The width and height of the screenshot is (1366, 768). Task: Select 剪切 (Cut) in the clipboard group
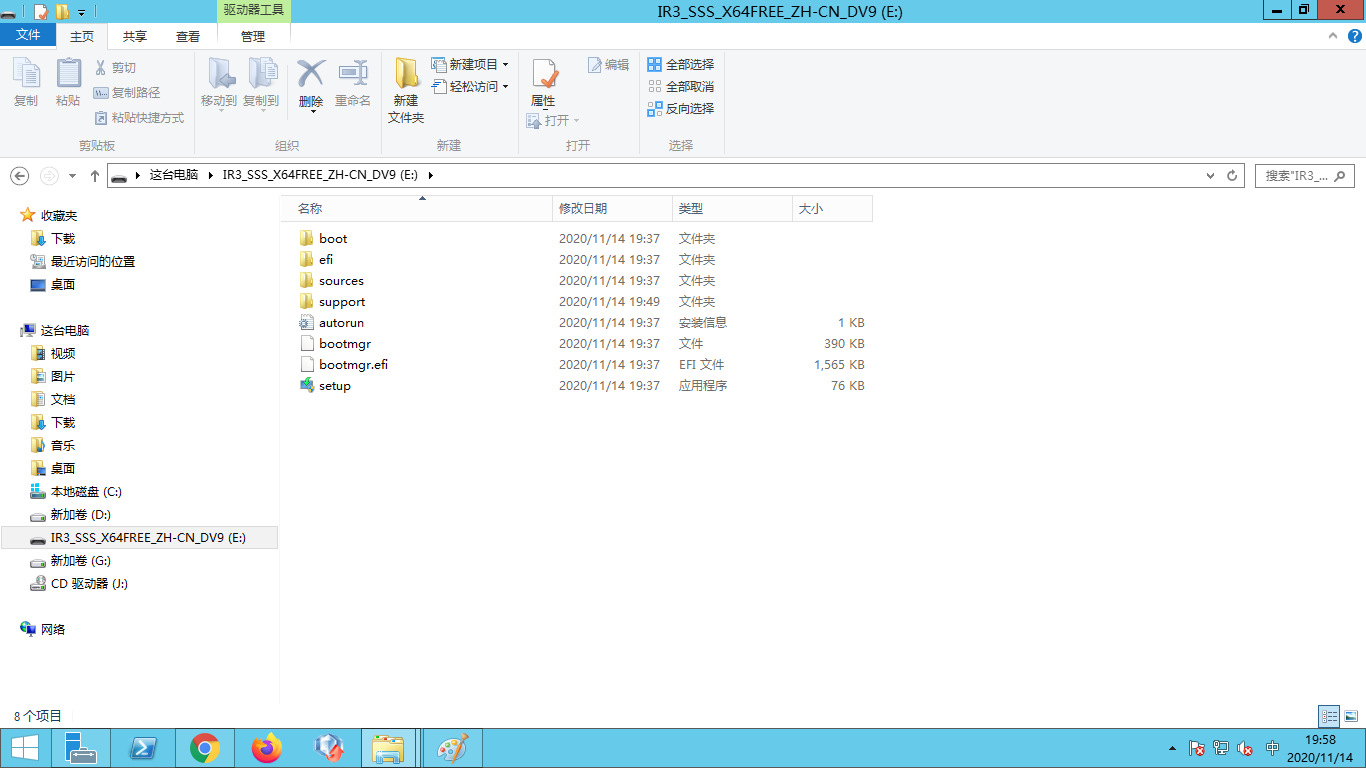coord(115,67)
